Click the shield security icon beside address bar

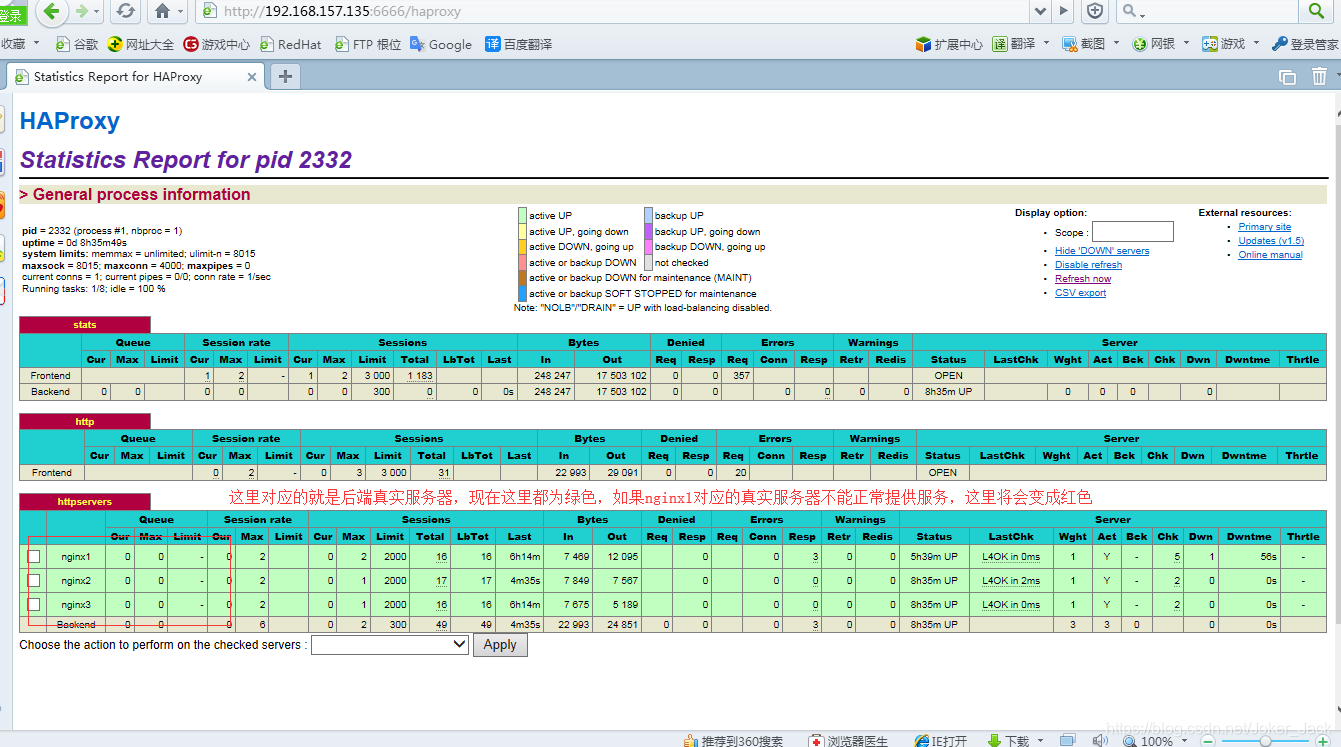click(1096, 11)
